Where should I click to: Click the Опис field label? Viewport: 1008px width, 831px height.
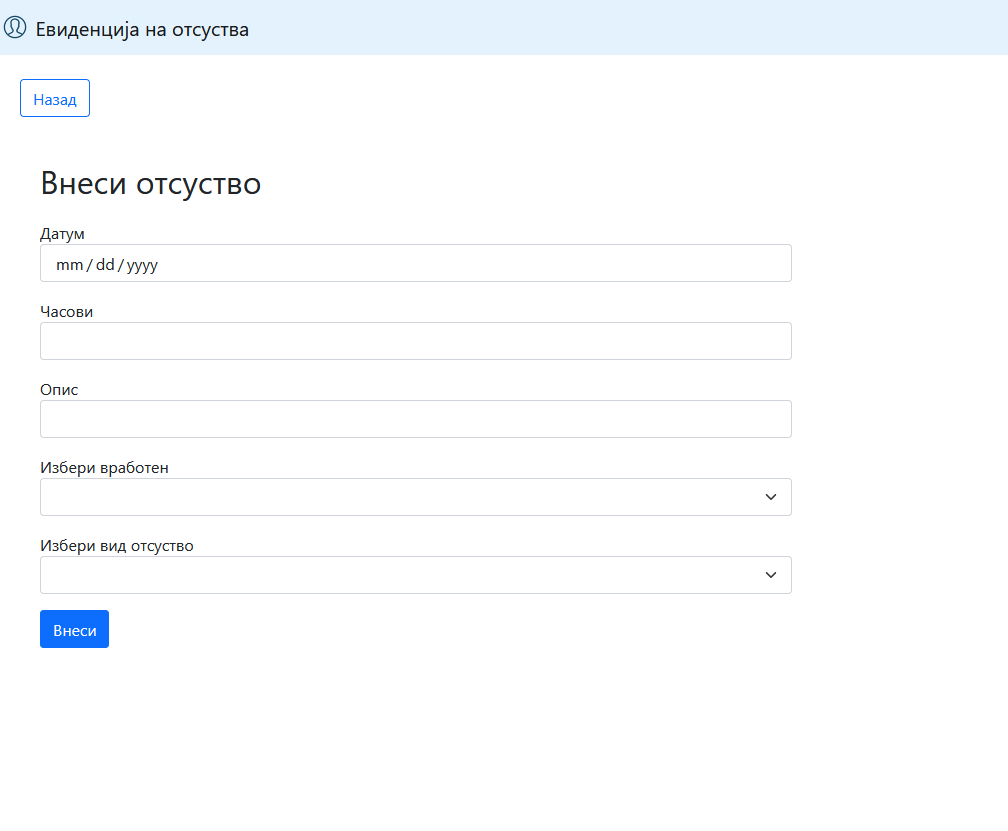[x=59, y=390]
